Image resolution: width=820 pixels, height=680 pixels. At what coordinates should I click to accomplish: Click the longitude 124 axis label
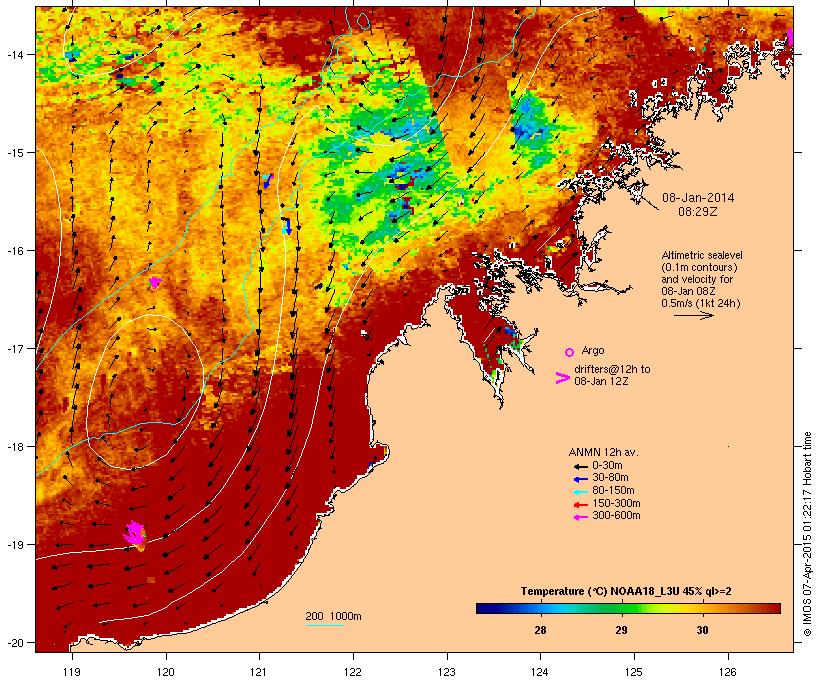[x=540, y=672]
